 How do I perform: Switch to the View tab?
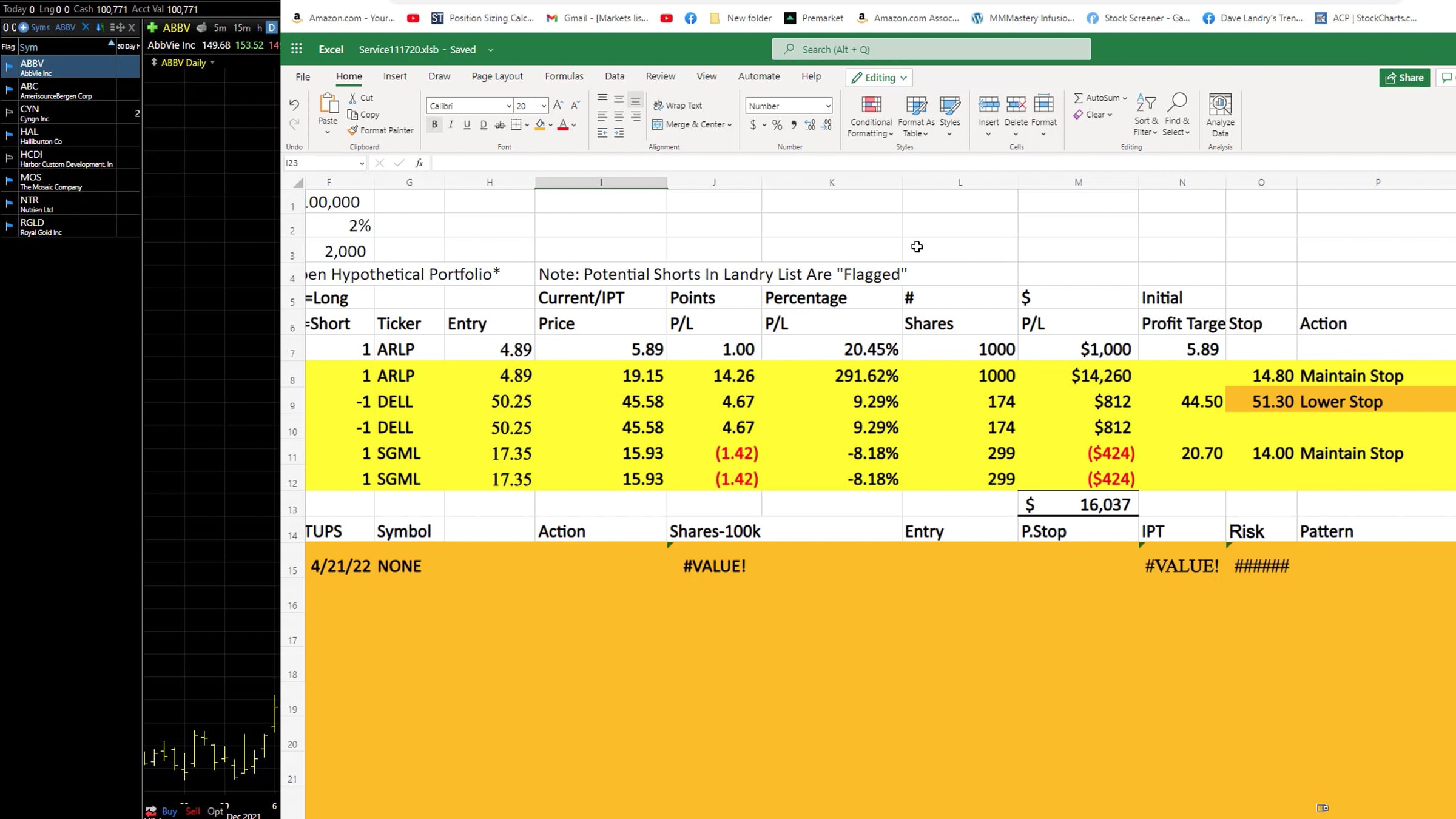[706, 76]
